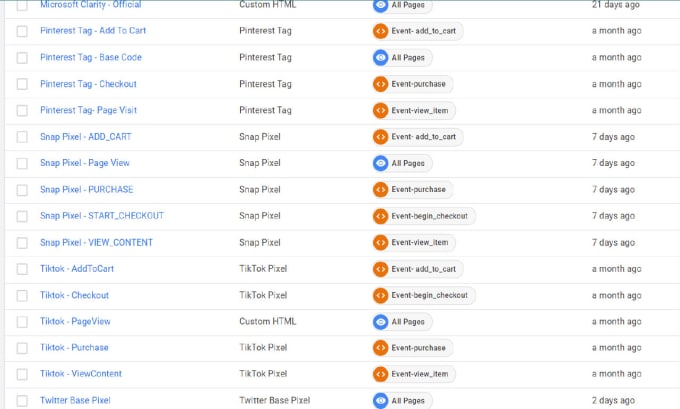Click the Event-view_item chip in Pinterest Page Visit row
680x409 pixels.
(414, 111)
